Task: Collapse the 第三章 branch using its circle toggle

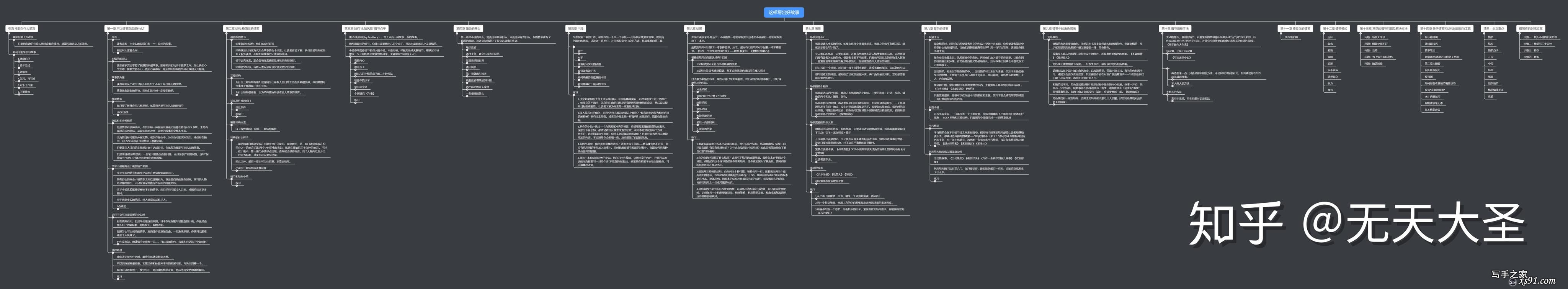Action: [345, 33]
